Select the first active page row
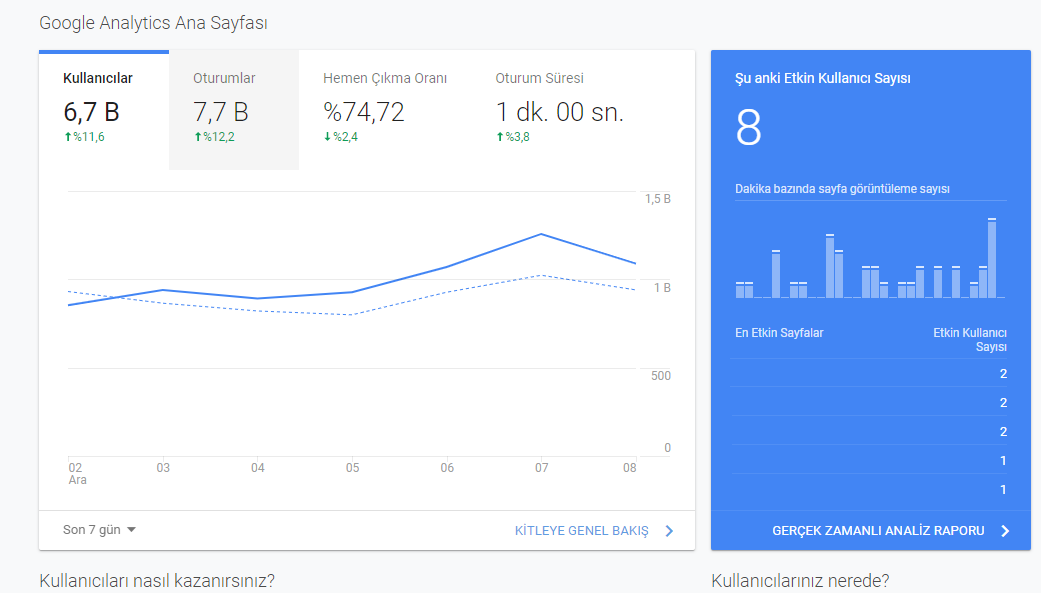Viewport: 1041px width, 593px height. click(869, 374)
